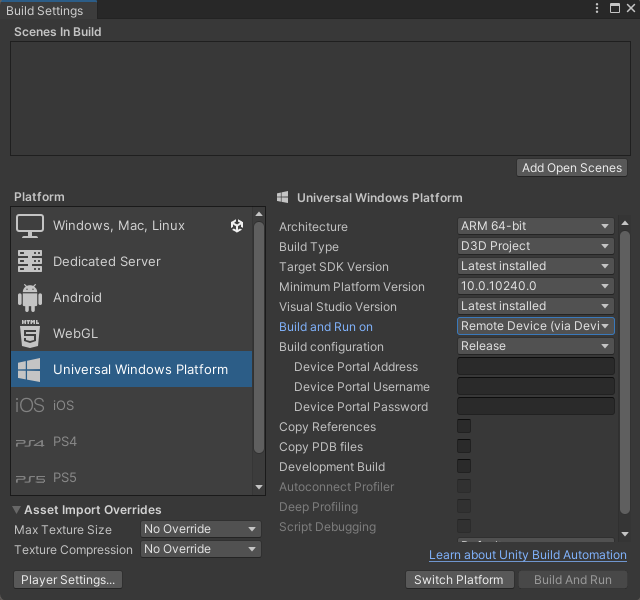The image size is (640, 600).
Task: Select the PS5 platform label
Action: [x=65, y=477]
